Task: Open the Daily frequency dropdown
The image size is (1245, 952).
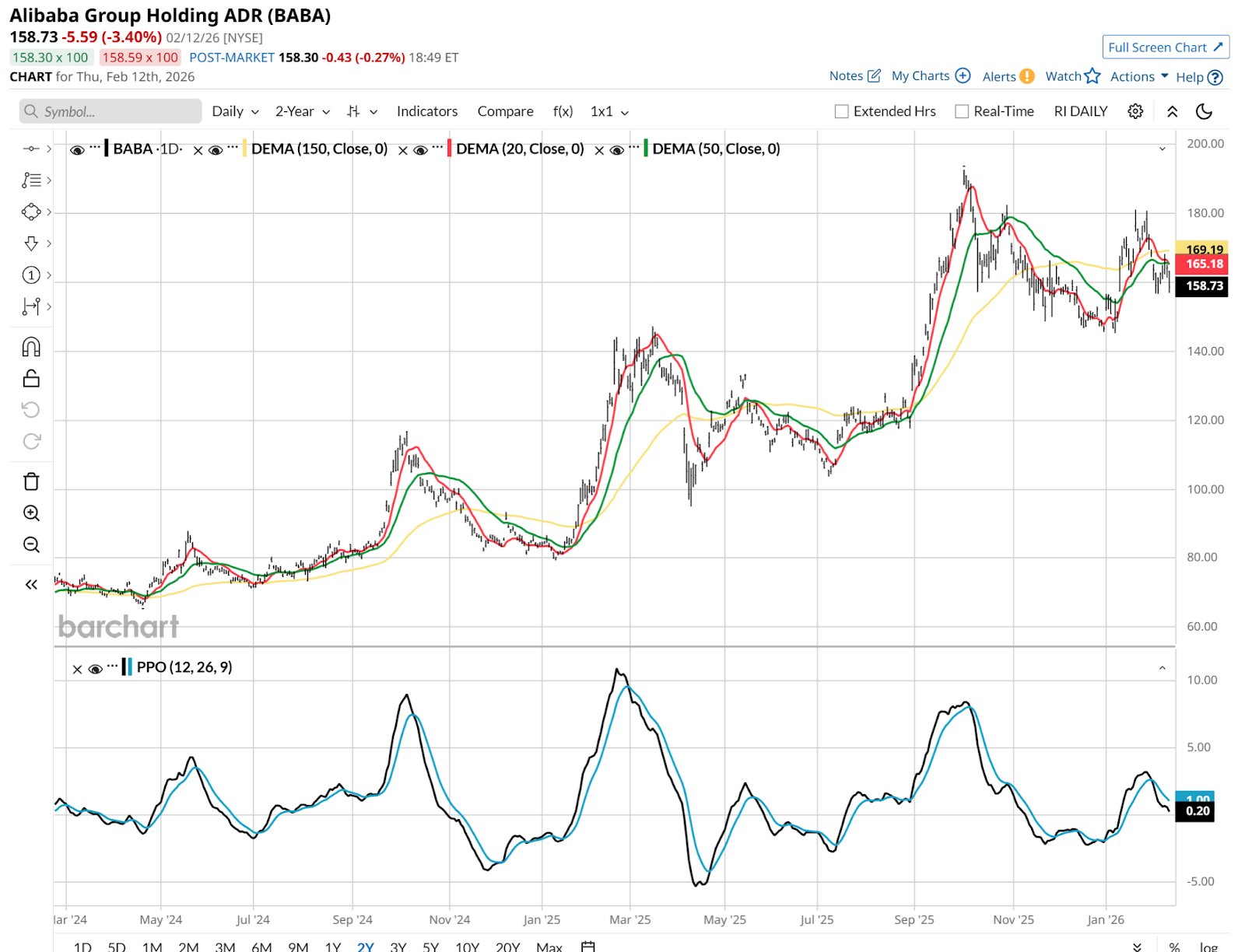Action: tap(235, 111)
